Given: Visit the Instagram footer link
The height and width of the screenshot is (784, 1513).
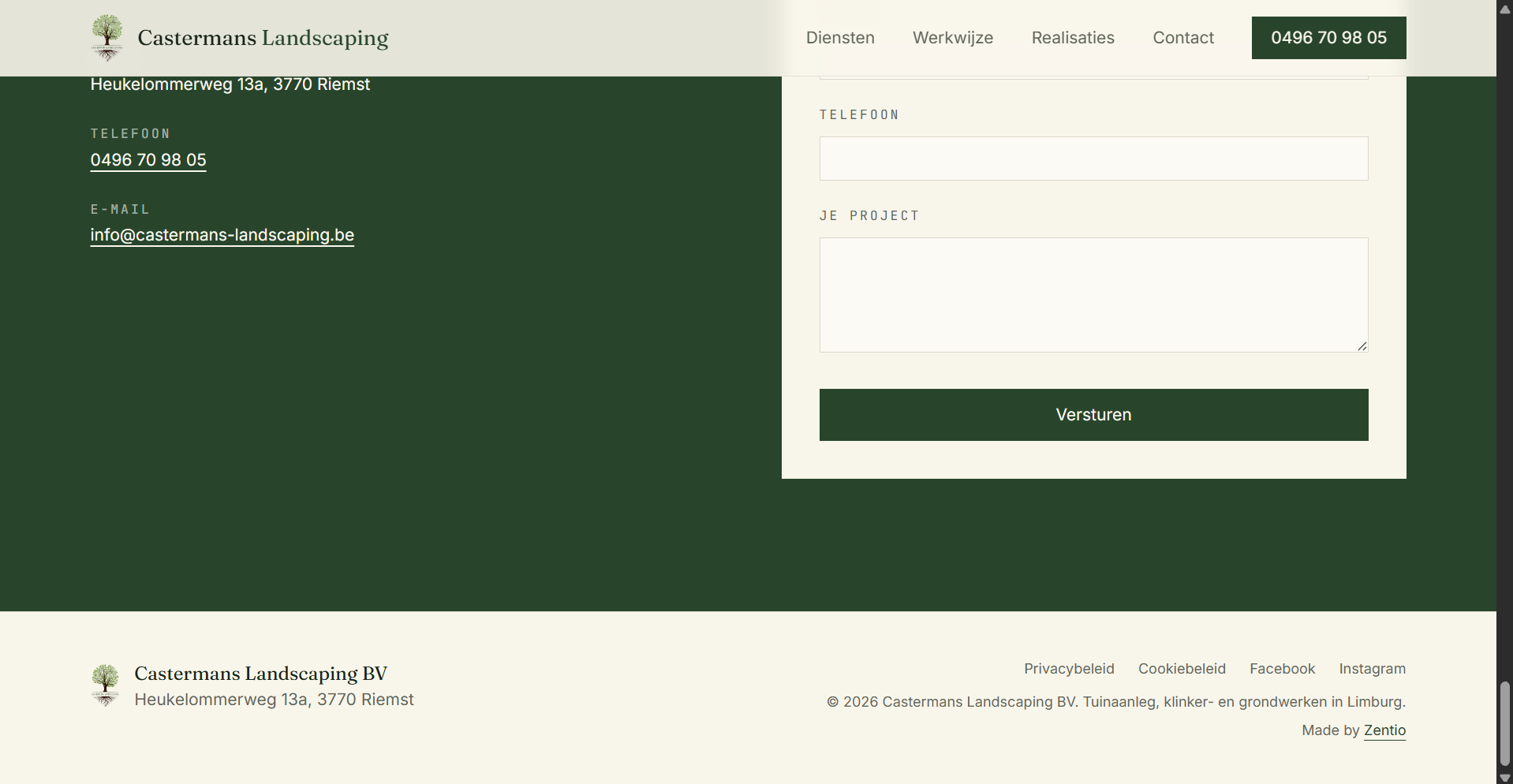Looking at the screenshot, I should click(x=1372, y=669).
